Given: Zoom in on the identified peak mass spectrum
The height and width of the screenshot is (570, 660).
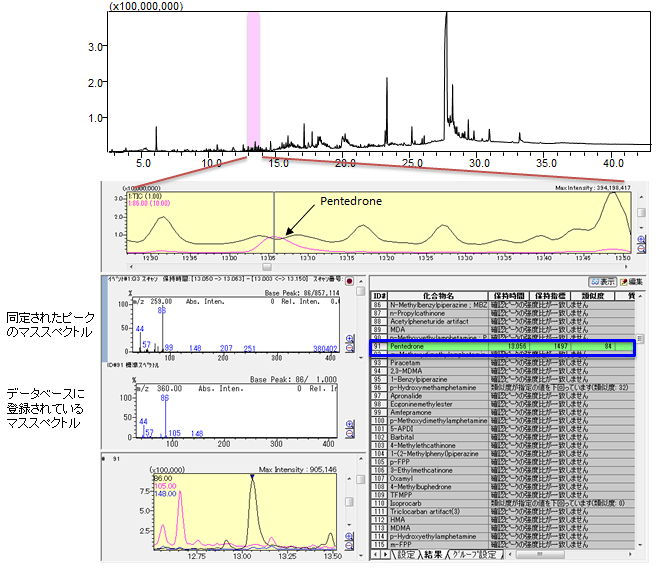Looking at the screenshot, I should pos(349,339).
